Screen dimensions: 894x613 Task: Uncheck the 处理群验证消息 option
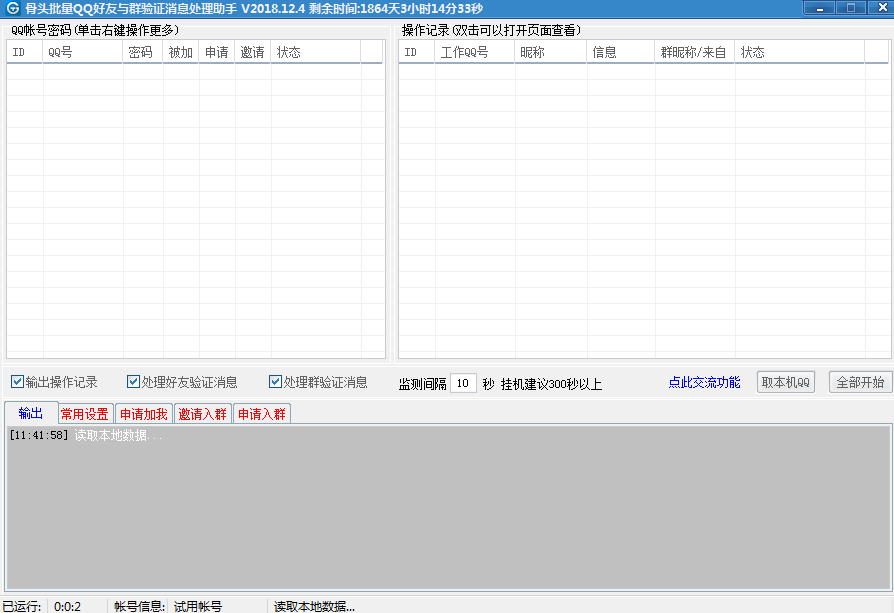tap(276, 382)
